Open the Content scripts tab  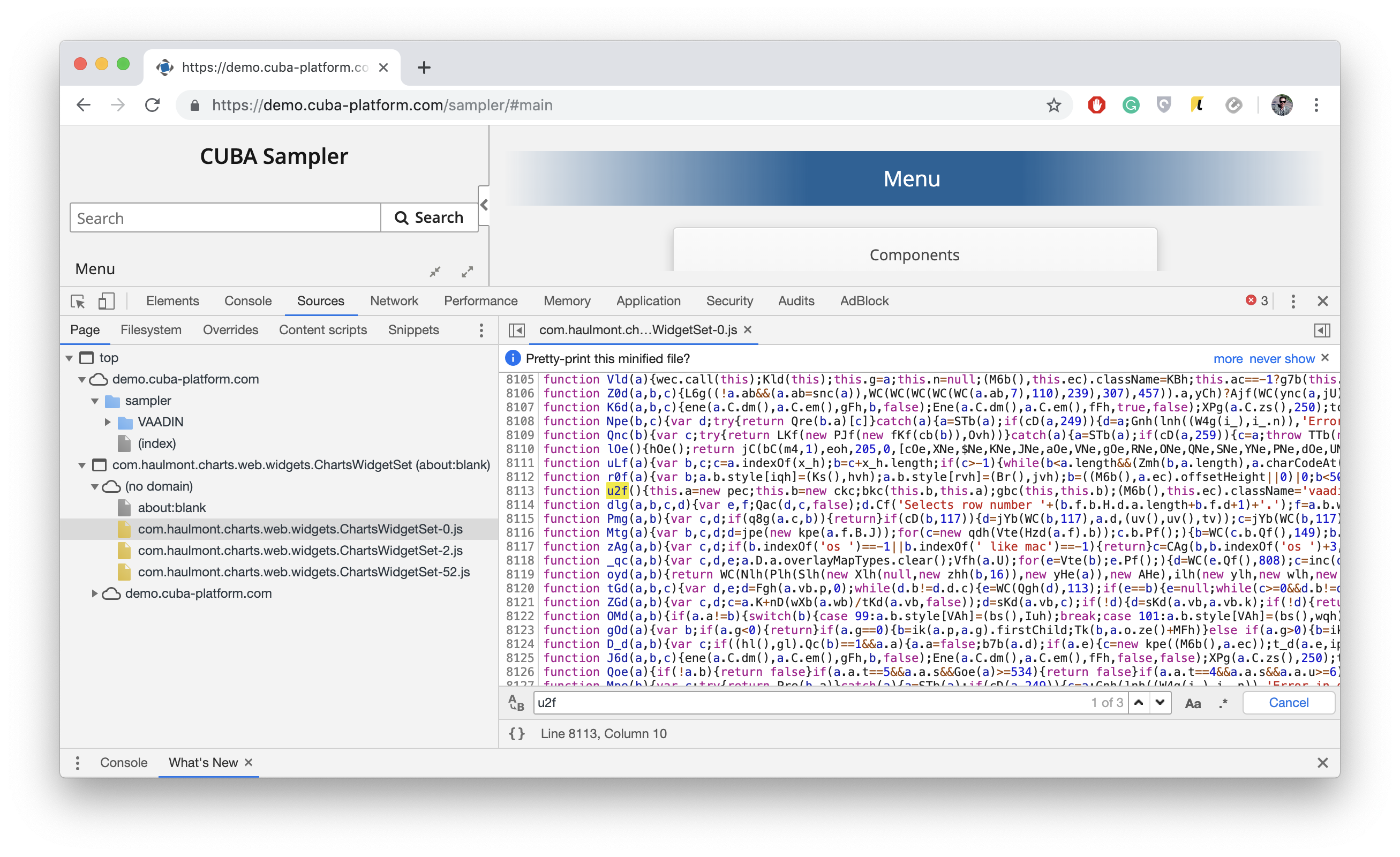[x=323, y=330]
